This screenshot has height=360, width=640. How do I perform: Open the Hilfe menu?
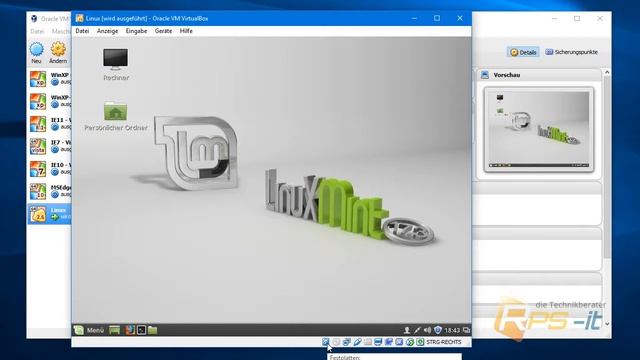click(186, 31)
